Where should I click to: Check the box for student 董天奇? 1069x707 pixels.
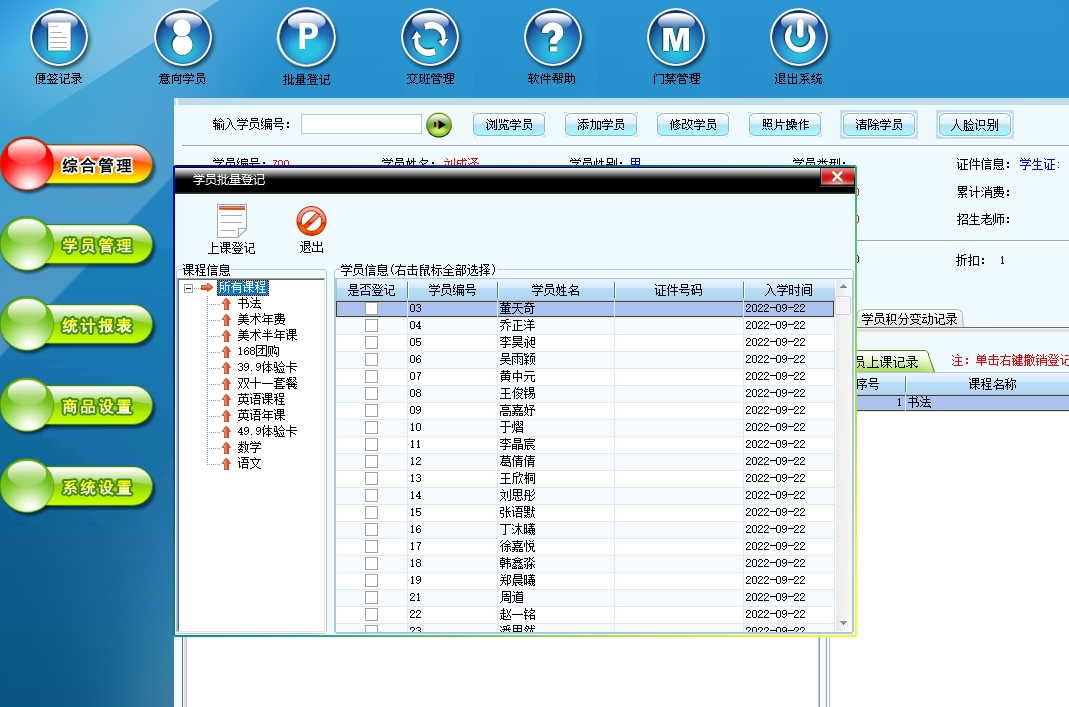pyautogui.click(x=371, y=309)
